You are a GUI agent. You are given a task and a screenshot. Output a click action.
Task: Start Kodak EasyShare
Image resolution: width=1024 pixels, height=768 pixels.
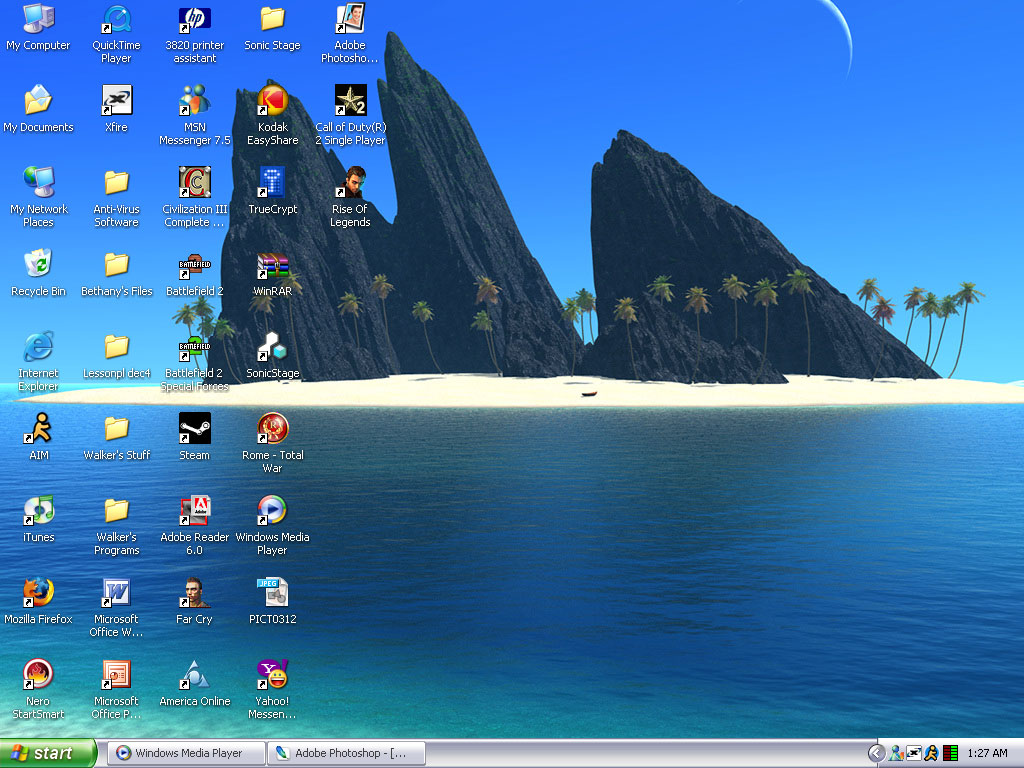click(x=272, y=102)
